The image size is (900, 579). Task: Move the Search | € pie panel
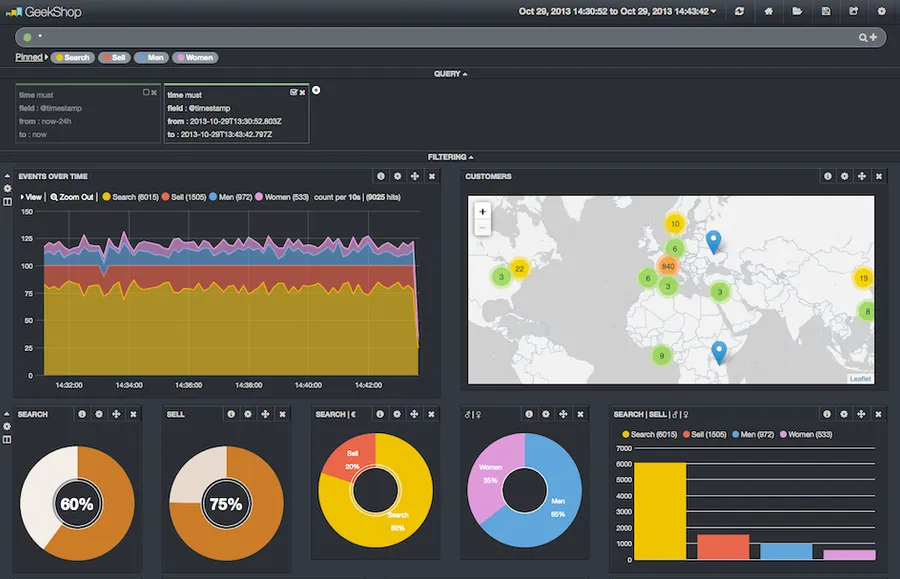(x=414, y=414)
